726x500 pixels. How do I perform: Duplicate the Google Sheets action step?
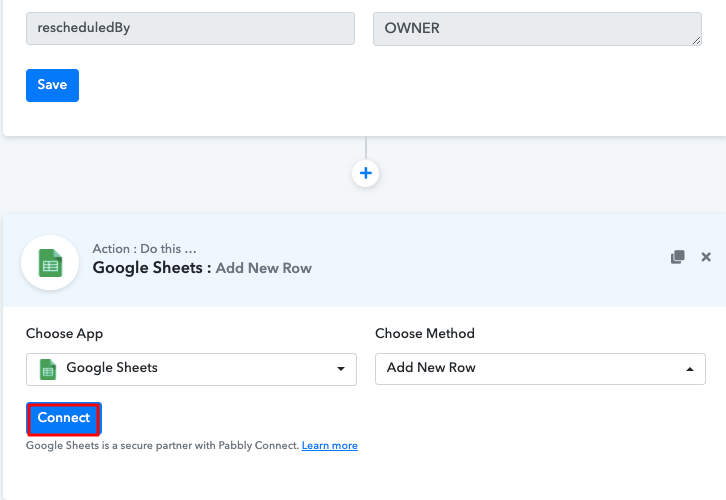(677, 257)
